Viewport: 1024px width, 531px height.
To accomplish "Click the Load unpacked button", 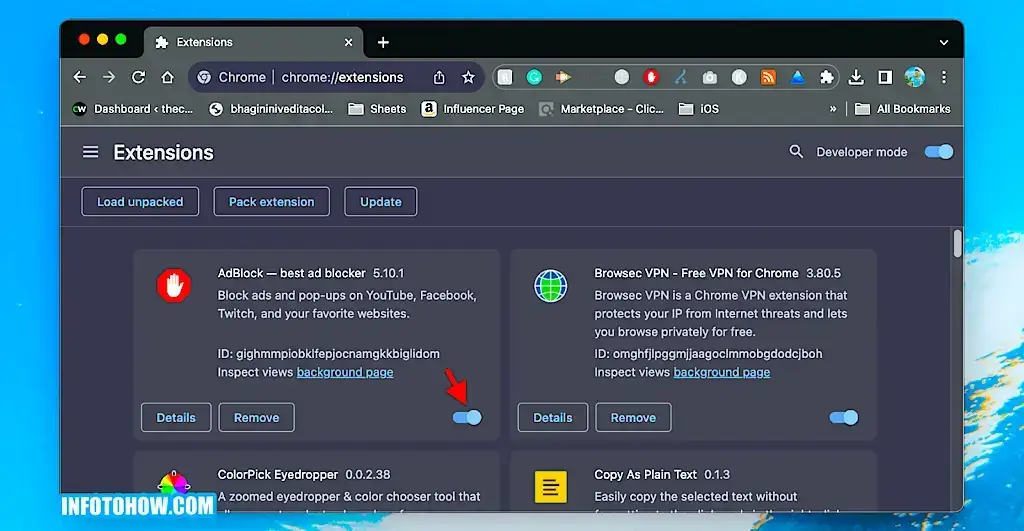I will (140, 202).
